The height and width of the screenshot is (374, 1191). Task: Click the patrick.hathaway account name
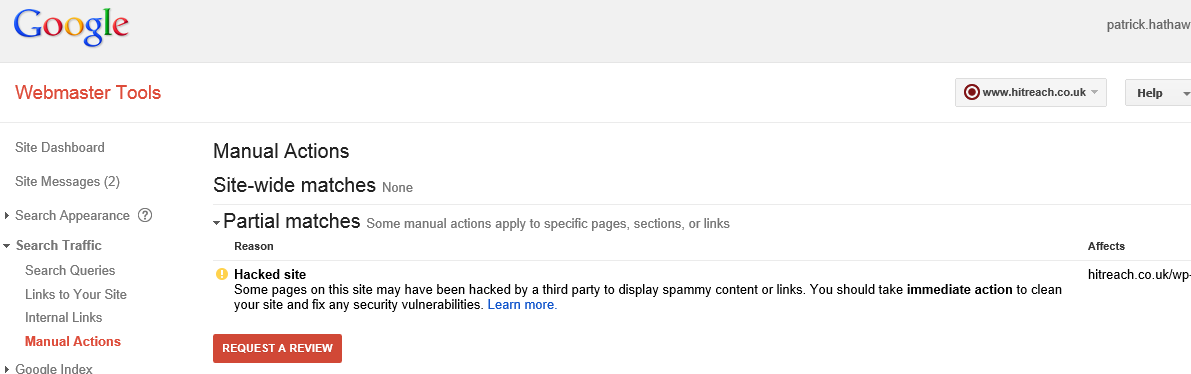pyautogui.click(x=1148, y=24)
